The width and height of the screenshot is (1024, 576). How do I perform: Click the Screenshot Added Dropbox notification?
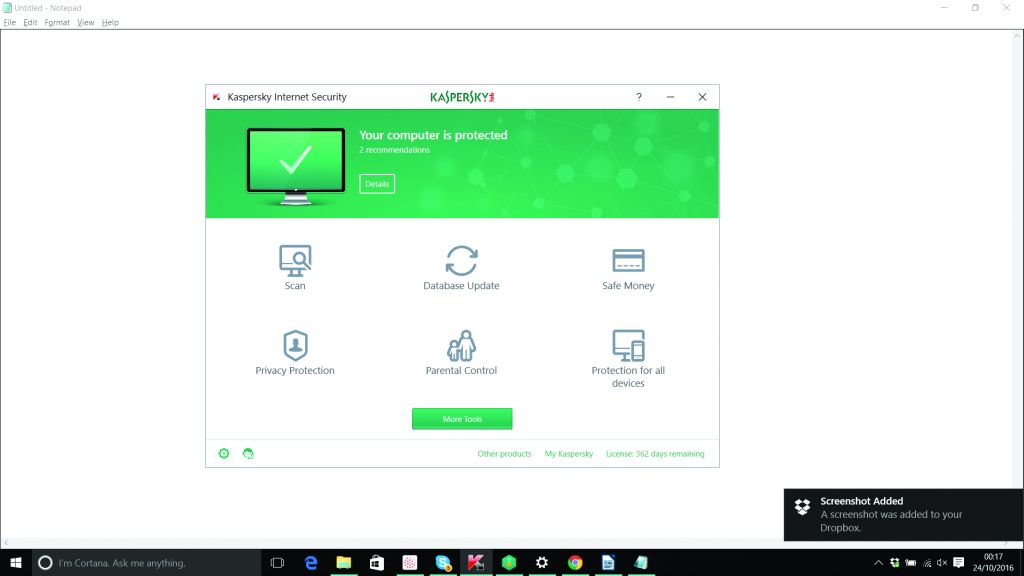[x=904, y=515]
